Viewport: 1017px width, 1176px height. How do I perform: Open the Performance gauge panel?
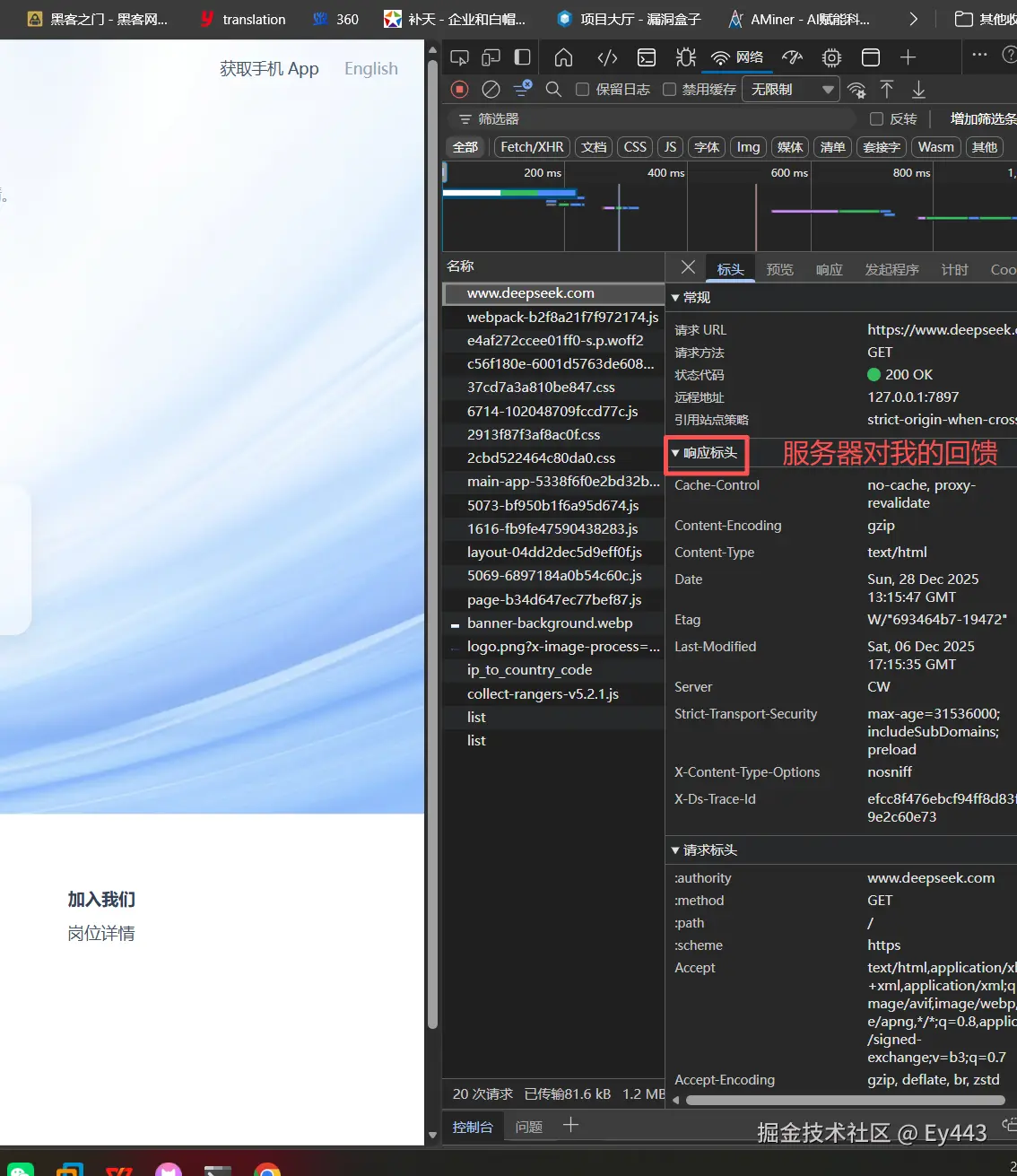click(x=792, y=57)
